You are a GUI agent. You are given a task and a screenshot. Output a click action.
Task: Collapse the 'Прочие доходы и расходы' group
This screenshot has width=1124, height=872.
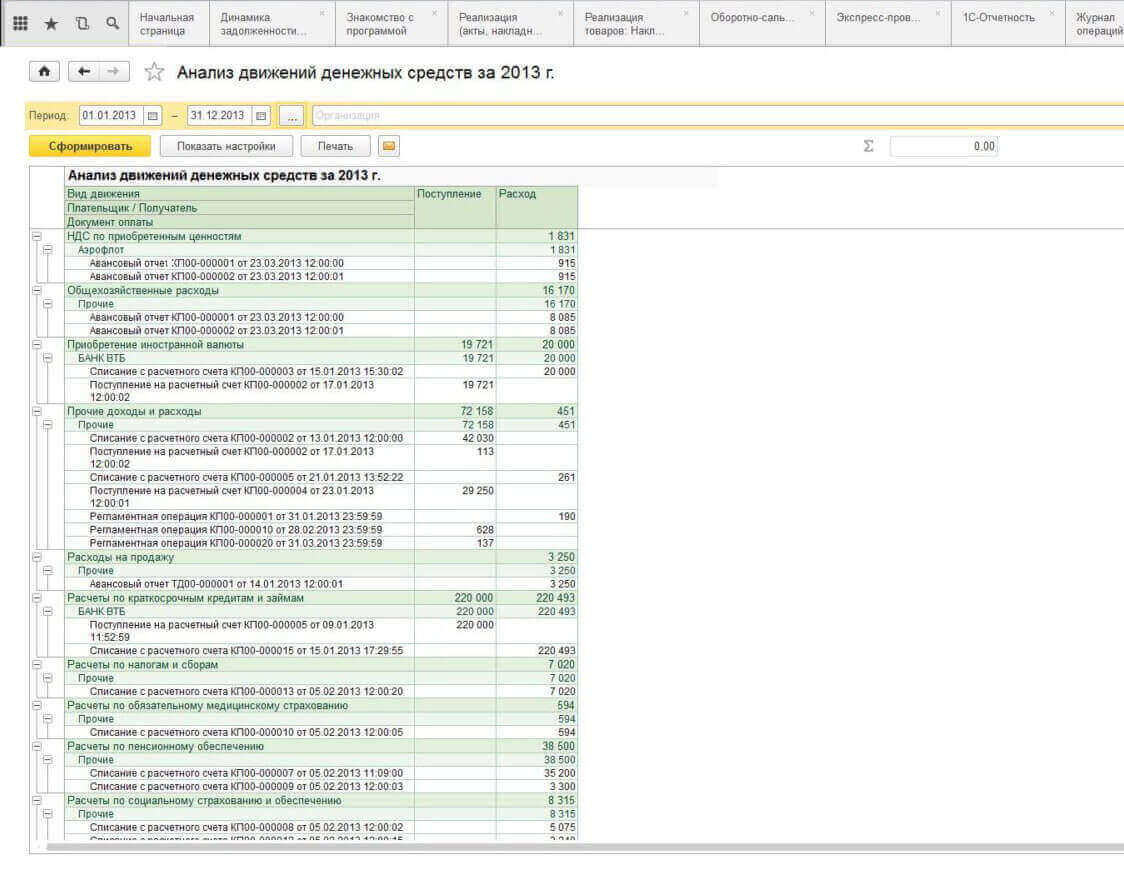coord(37,411)
